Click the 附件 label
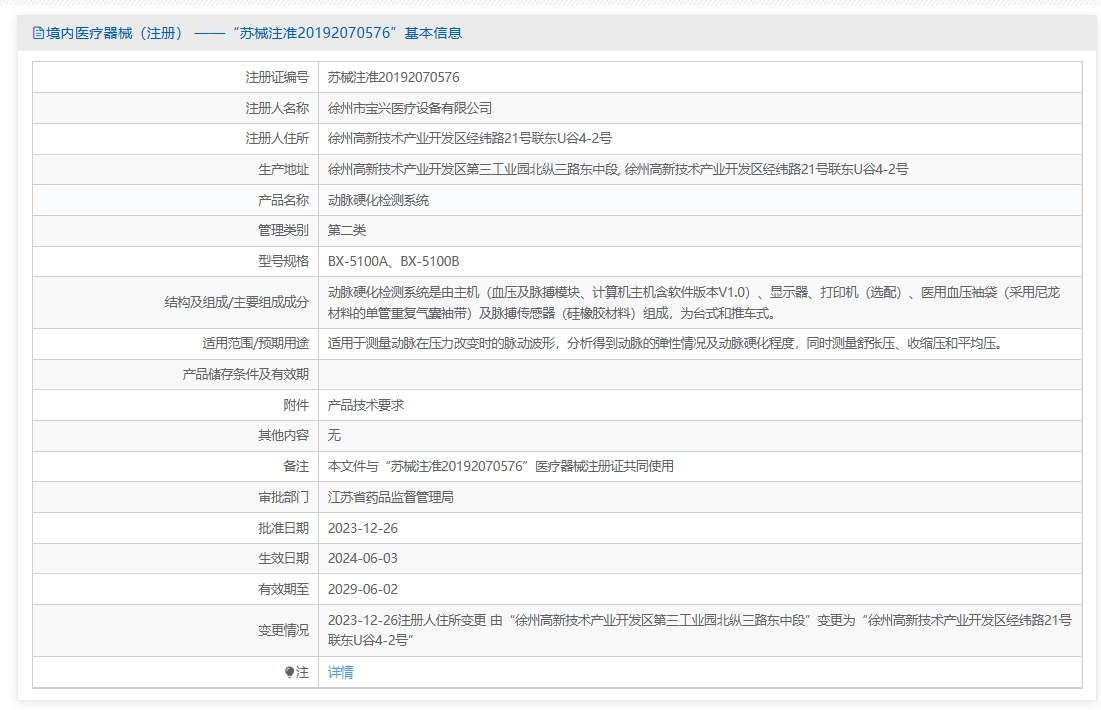The image size is (1101, 710). 296,405
